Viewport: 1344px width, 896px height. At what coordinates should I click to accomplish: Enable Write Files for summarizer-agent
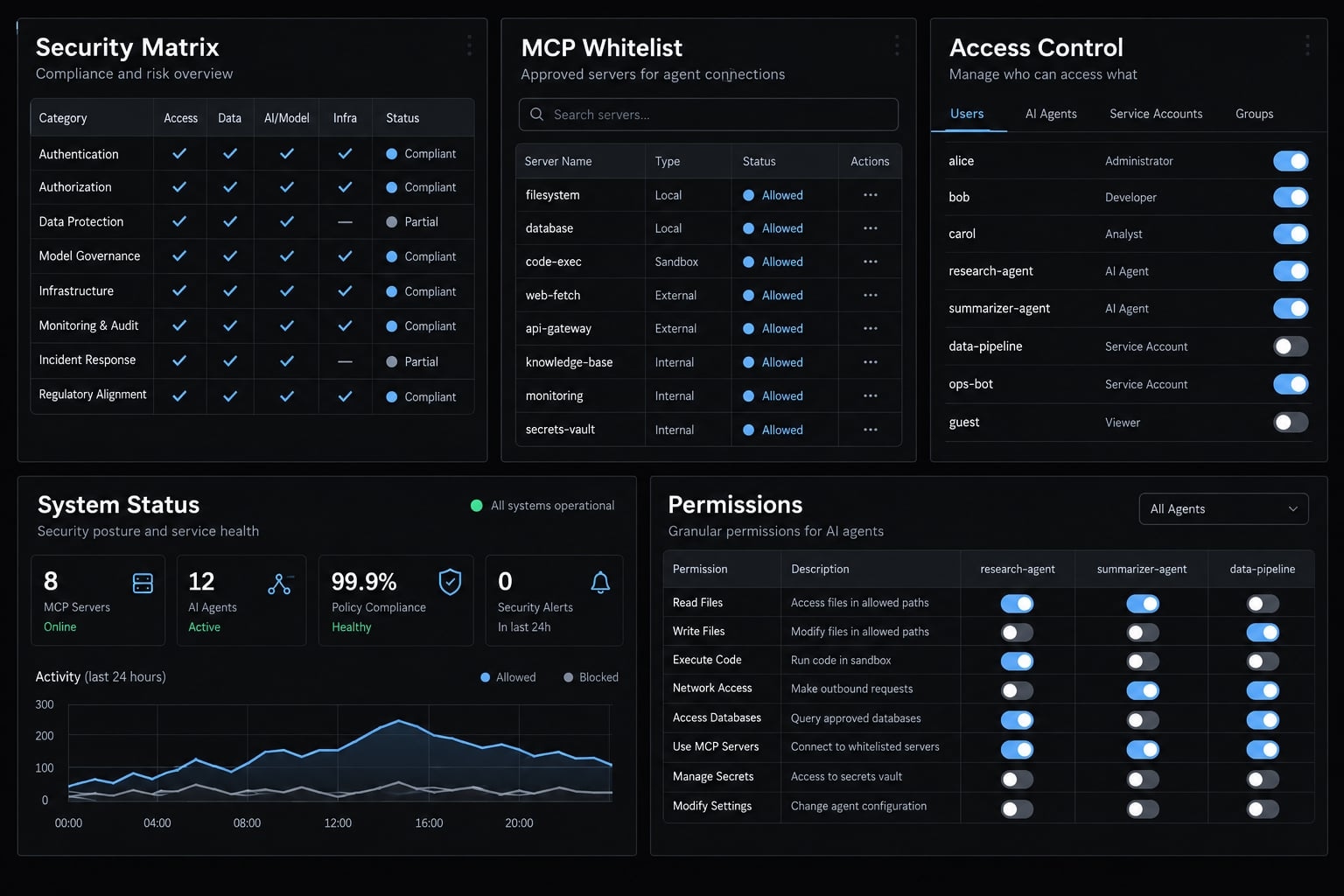[1143, 632]
